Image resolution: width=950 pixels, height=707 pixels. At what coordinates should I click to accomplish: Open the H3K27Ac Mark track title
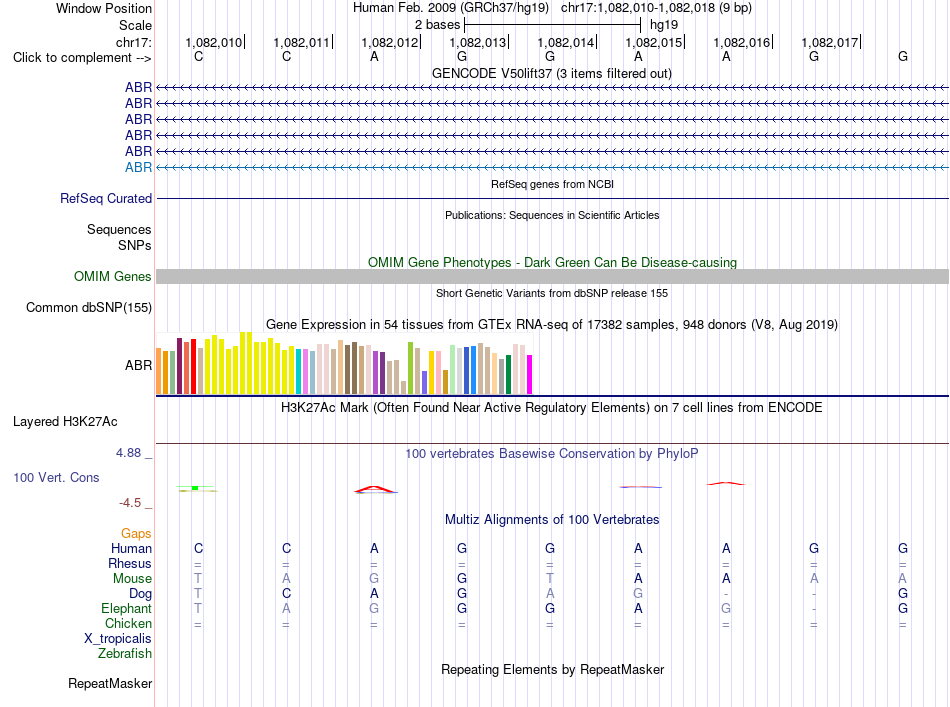(551, 408)
